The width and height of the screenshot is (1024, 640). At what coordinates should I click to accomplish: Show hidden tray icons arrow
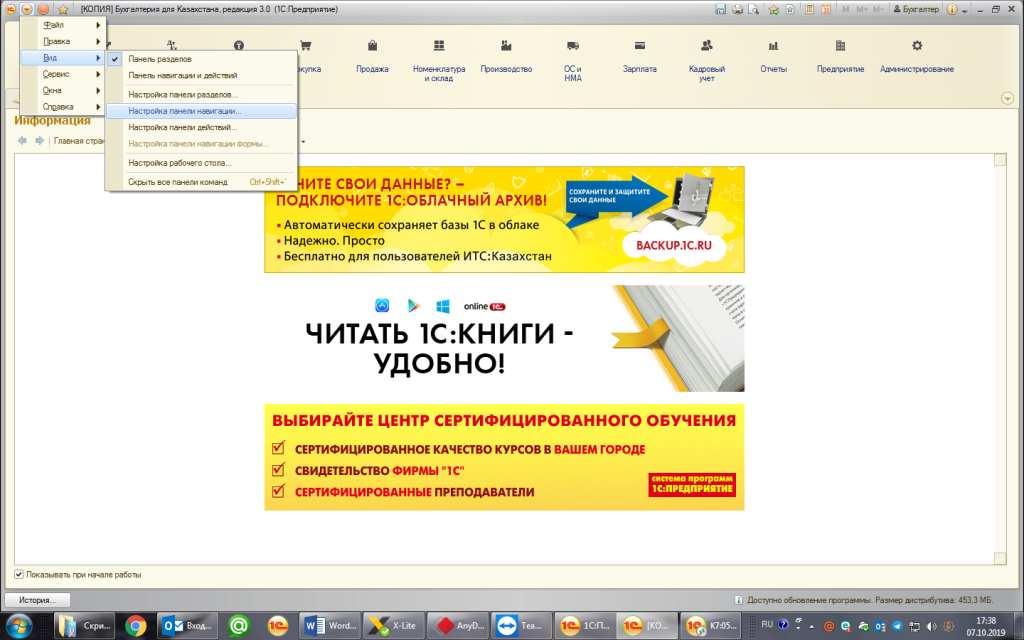[812, 626]
